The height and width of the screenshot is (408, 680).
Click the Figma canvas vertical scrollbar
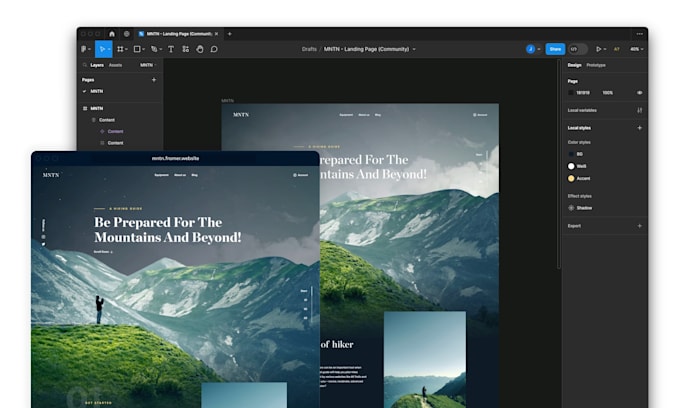[559, 165]
